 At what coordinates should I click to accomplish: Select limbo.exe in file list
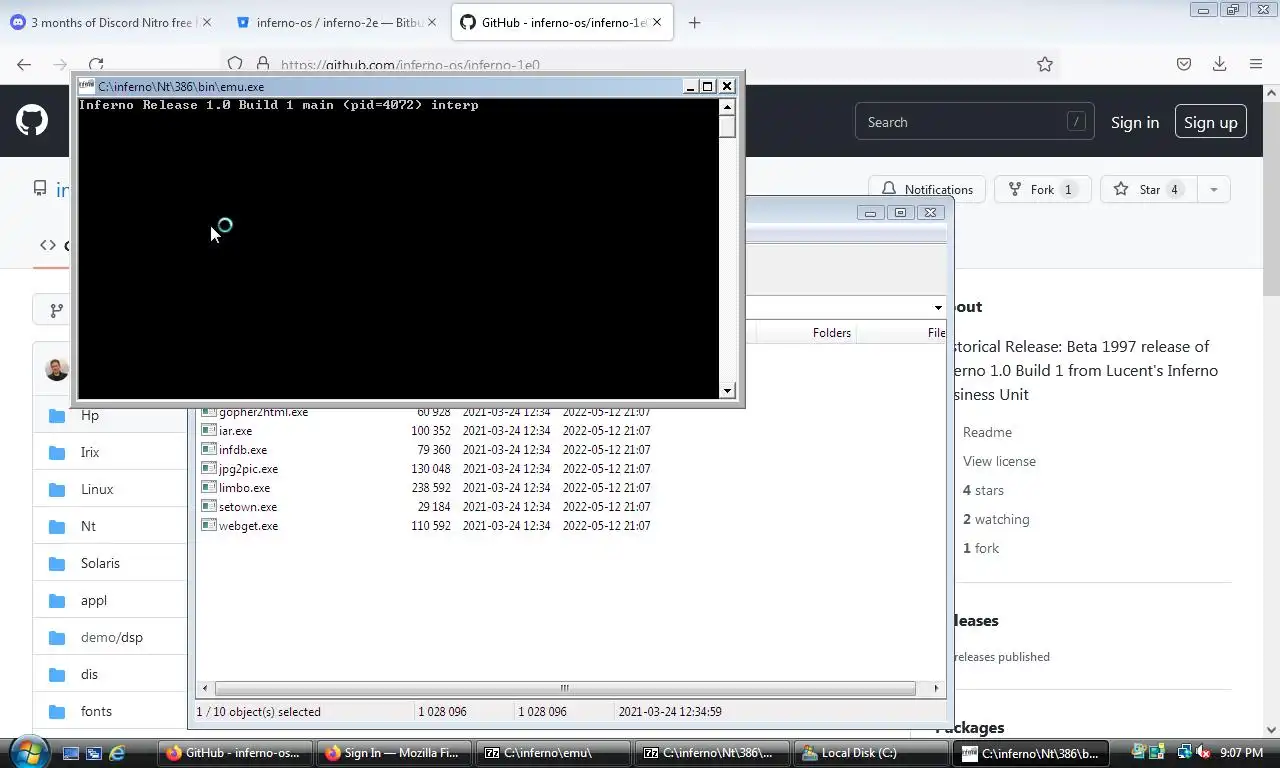click(x=244, y=488)
